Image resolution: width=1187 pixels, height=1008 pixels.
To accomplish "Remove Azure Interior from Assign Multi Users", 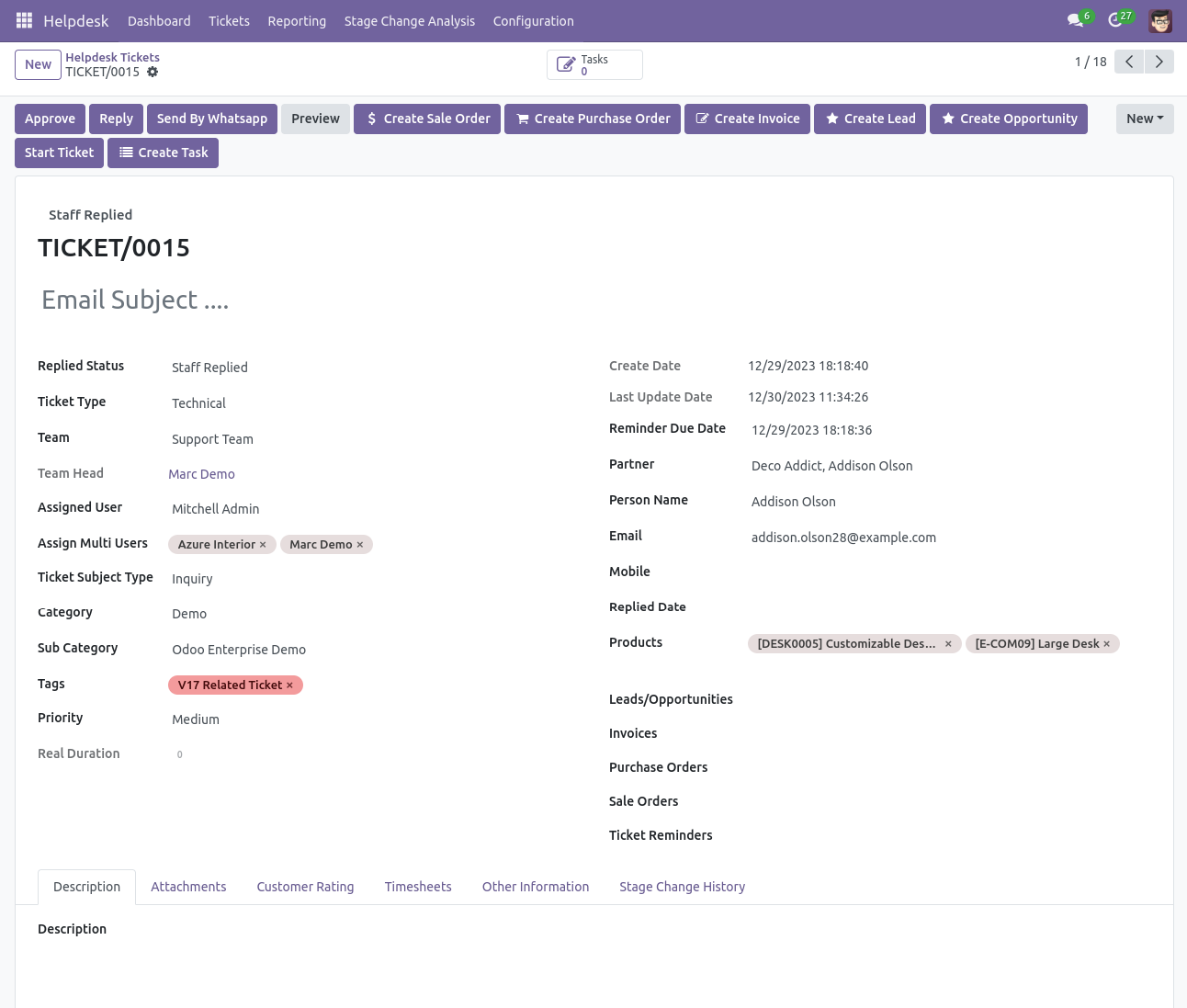I will click(263, 545).
